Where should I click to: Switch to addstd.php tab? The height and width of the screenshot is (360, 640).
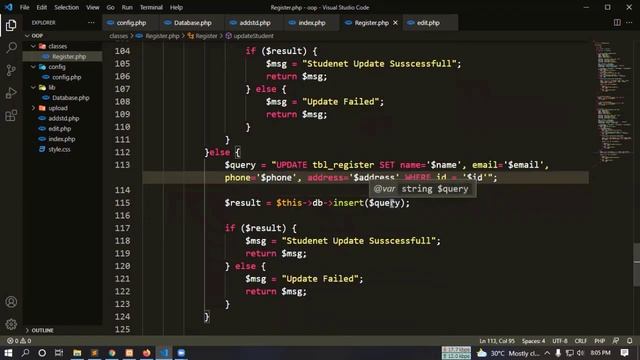pyautogui.click(x=254, y=23)
